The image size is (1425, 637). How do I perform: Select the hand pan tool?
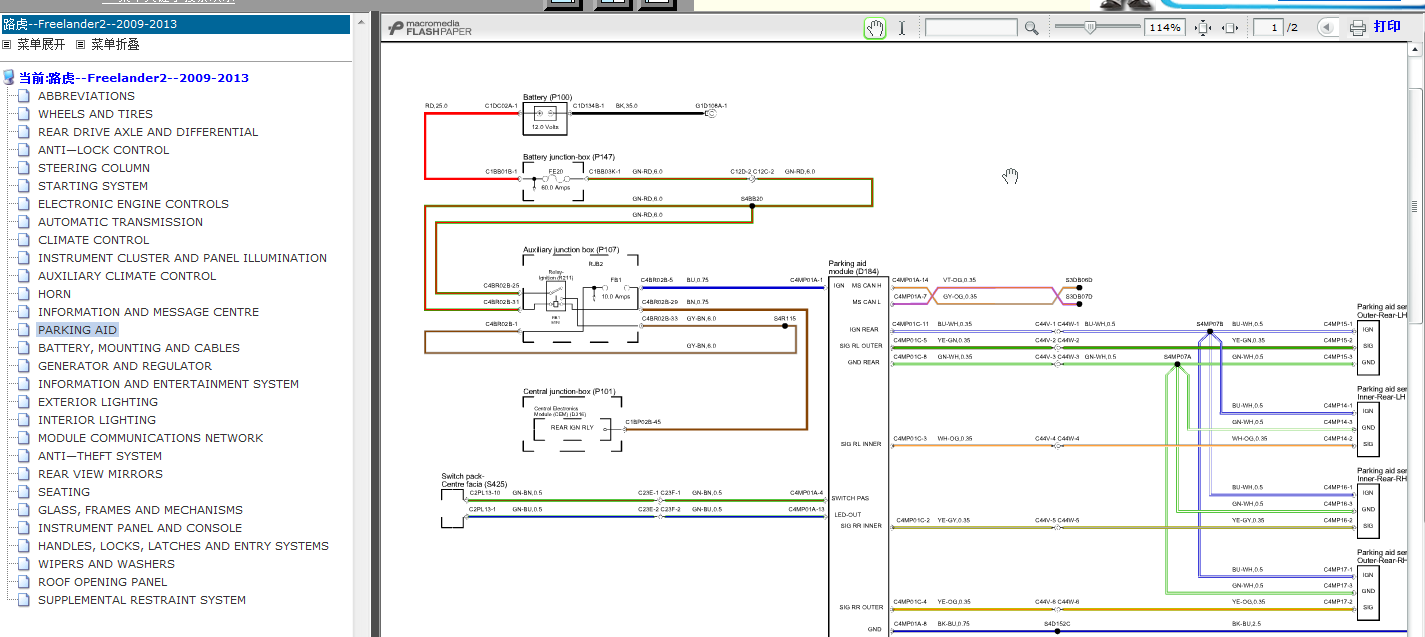[x=875, y=28]
